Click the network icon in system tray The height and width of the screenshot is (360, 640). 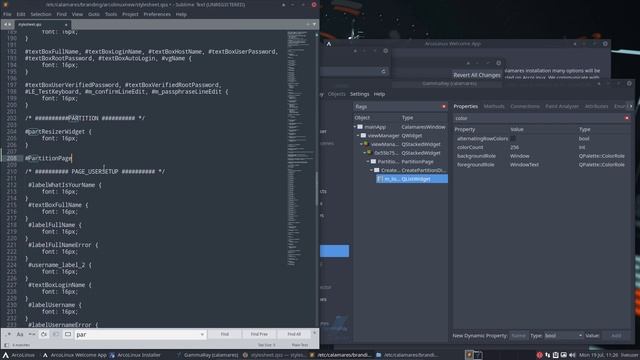[547, 355]
